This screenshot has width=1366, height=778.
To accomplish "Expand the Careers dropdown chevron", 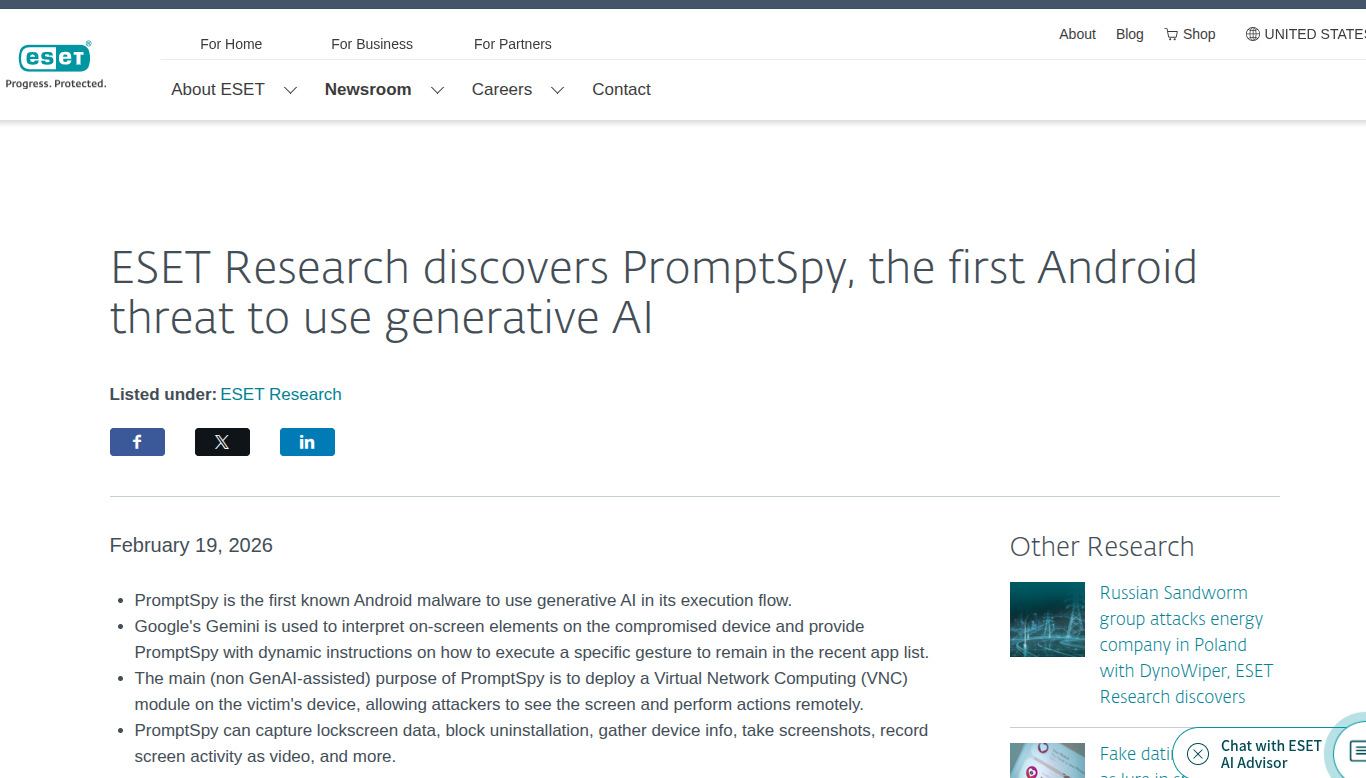I will (557, 90).
